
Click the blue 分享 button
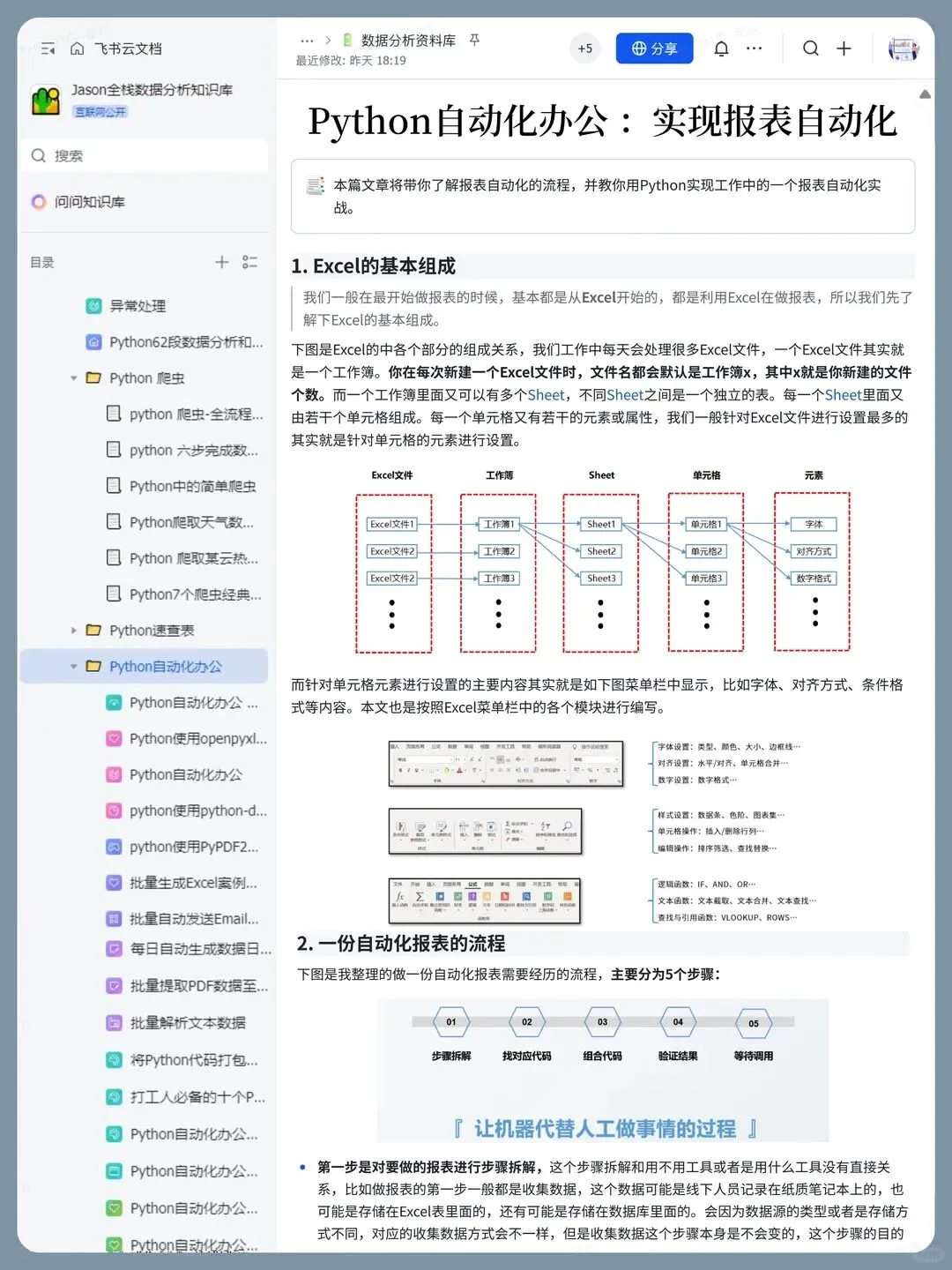click(655, 49)
